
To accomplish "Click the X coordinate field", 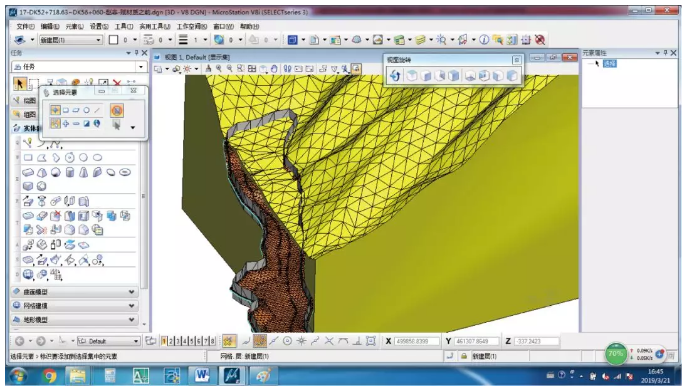I will pyautogui.click(x=417, y=341).
